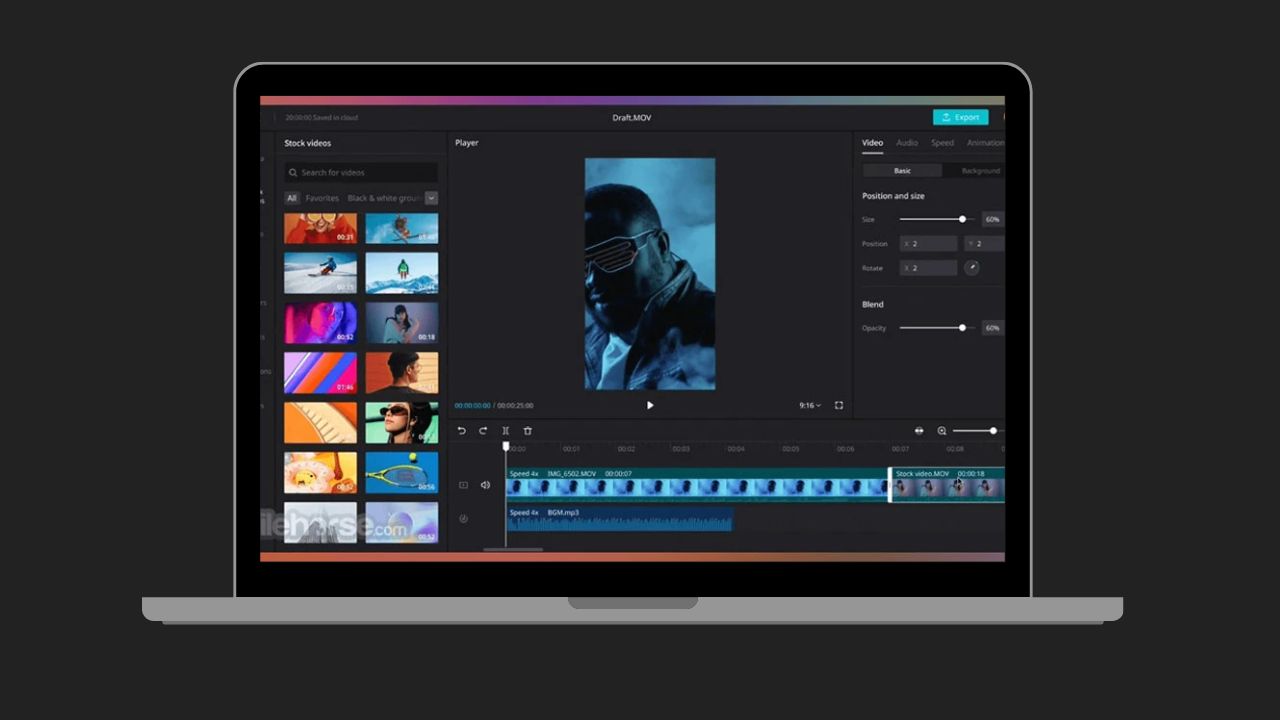Select the orange abstract shape thumbnail
The image size is (1280, 720).
[320, 422]
